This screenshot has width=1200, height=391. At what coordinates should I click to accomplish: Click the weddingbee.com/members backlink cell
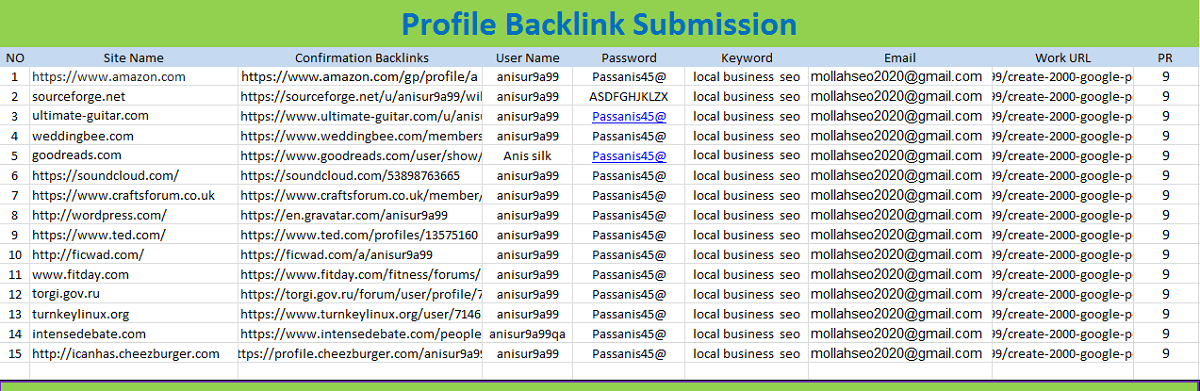[x=360, y=136]
